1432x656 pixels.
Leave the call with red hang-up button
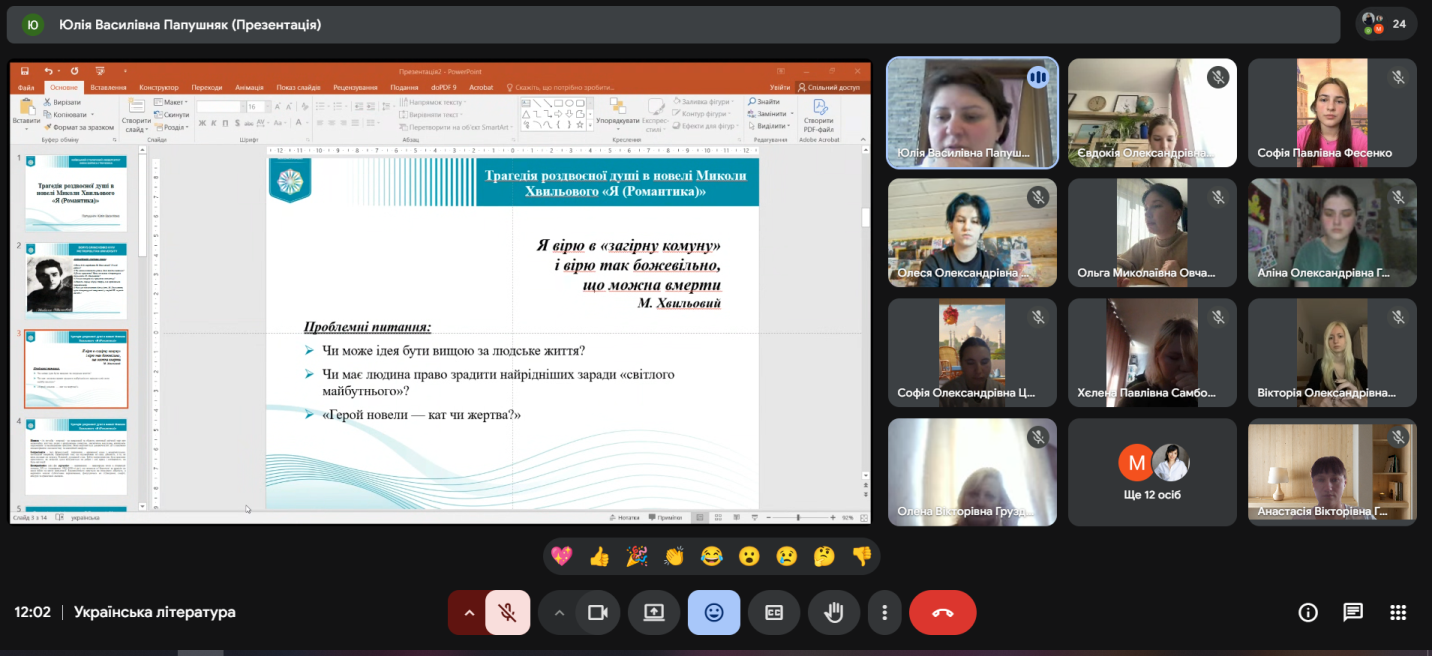942,613
